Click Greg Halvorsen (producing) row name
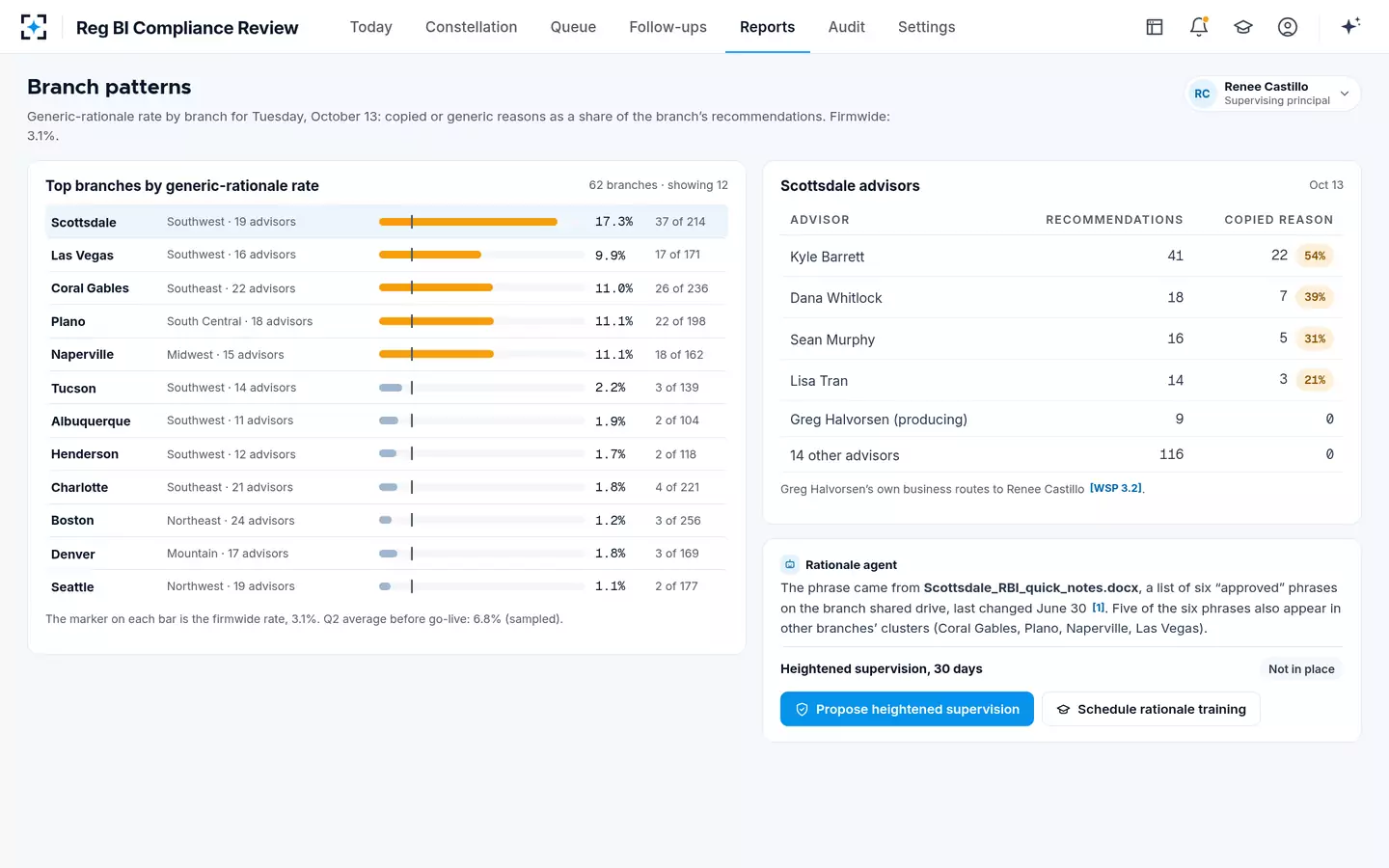1389x868 pixels. [x=879, y=420]
